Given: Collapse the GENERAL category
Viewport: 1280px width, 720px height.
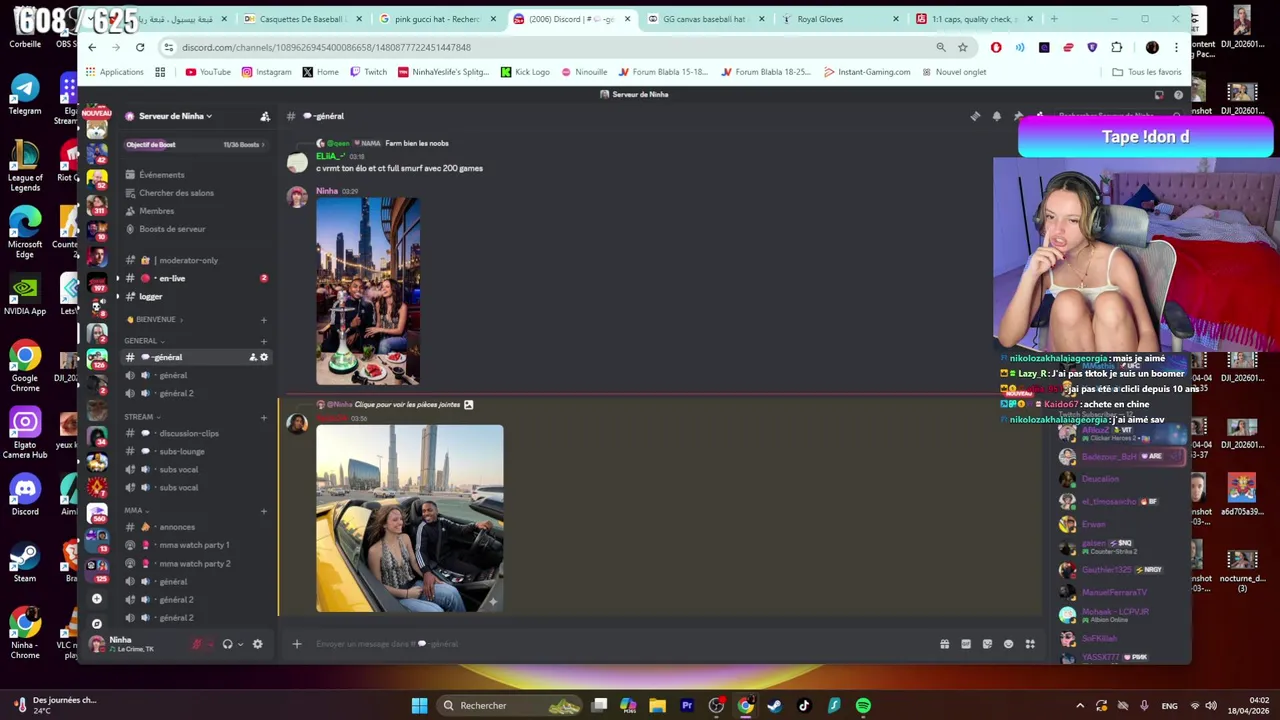Looking at the screenshot, I should (145, 341).
